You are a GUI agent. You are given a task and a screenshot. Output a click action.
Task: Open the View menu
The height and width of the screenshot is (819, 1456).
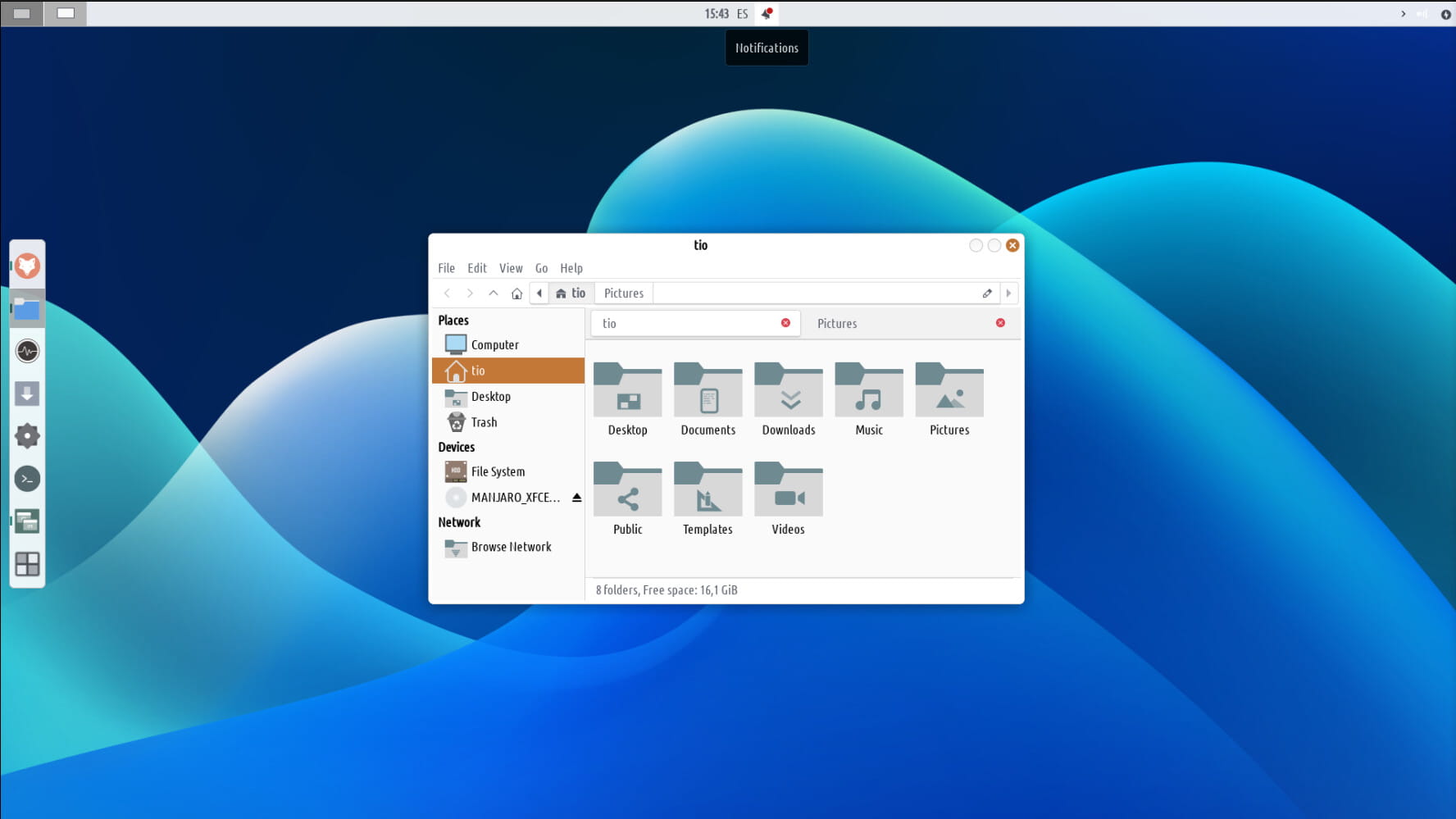(511, 268)
